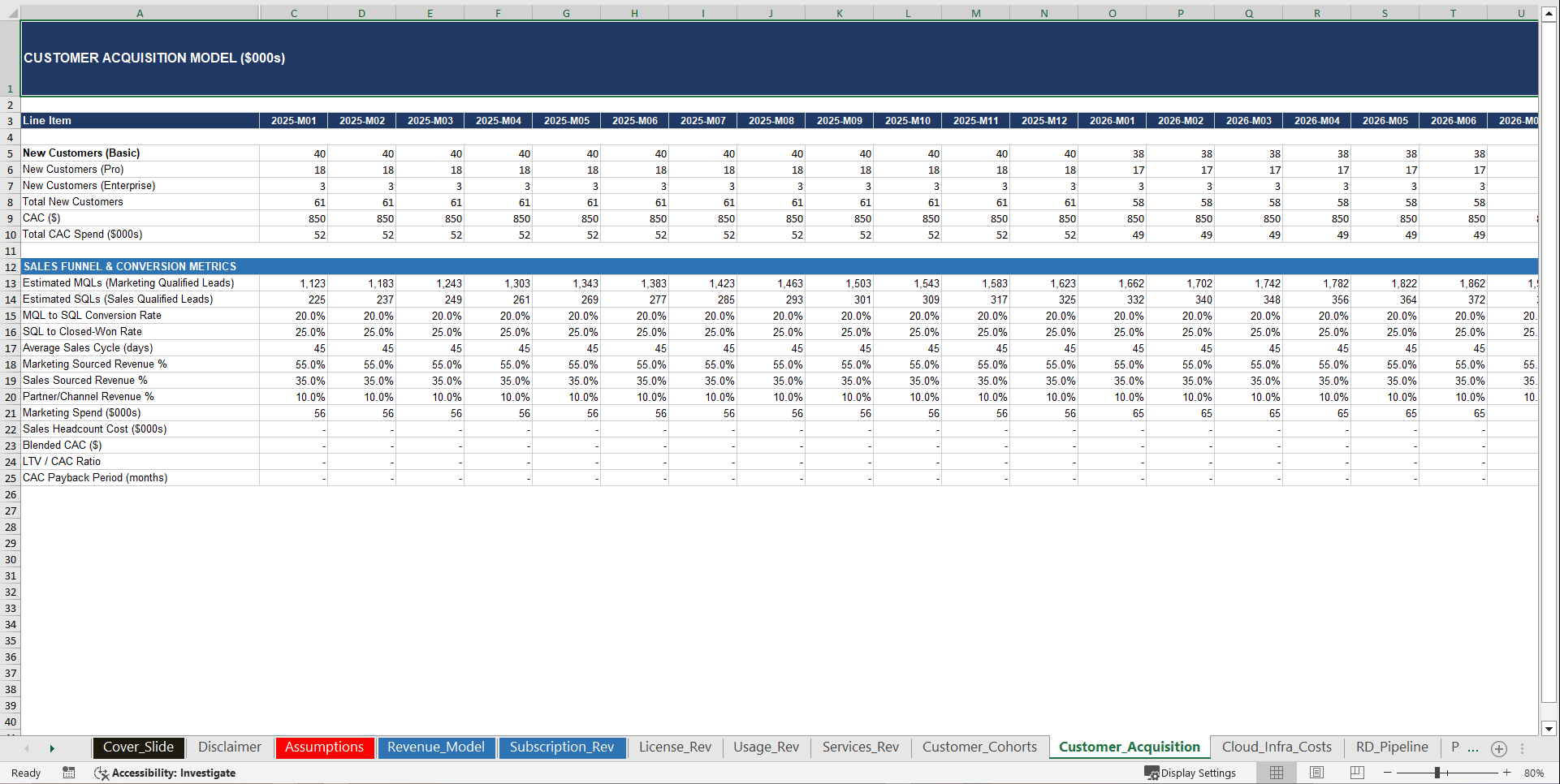Select column C header
Screen dimensions: 1560x784
pyautogui.click(x=293, y=13)
